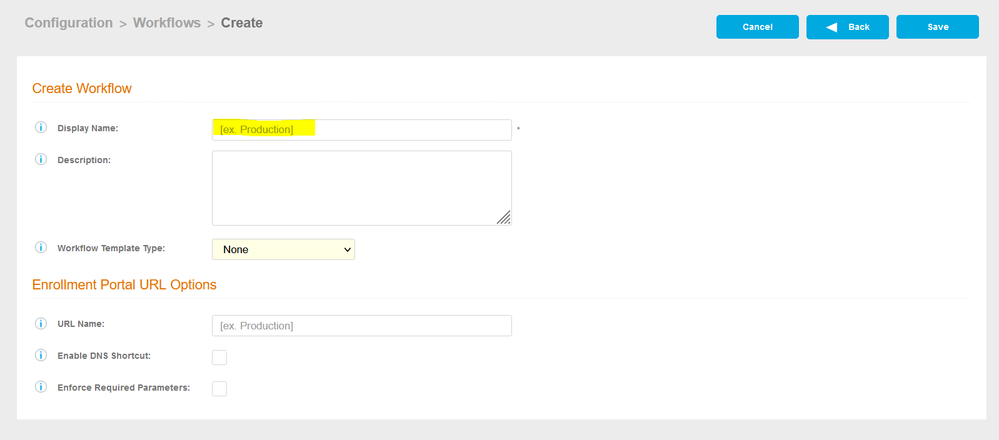999x440 pixels.
Task: Click info icon for Workflow Template Type
Action: 41,247
